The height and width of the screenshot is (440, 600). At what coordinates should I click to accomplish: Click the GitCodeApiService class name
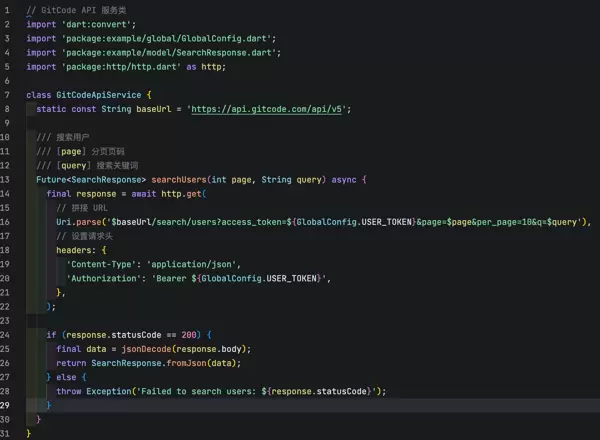tap(99, 94)
